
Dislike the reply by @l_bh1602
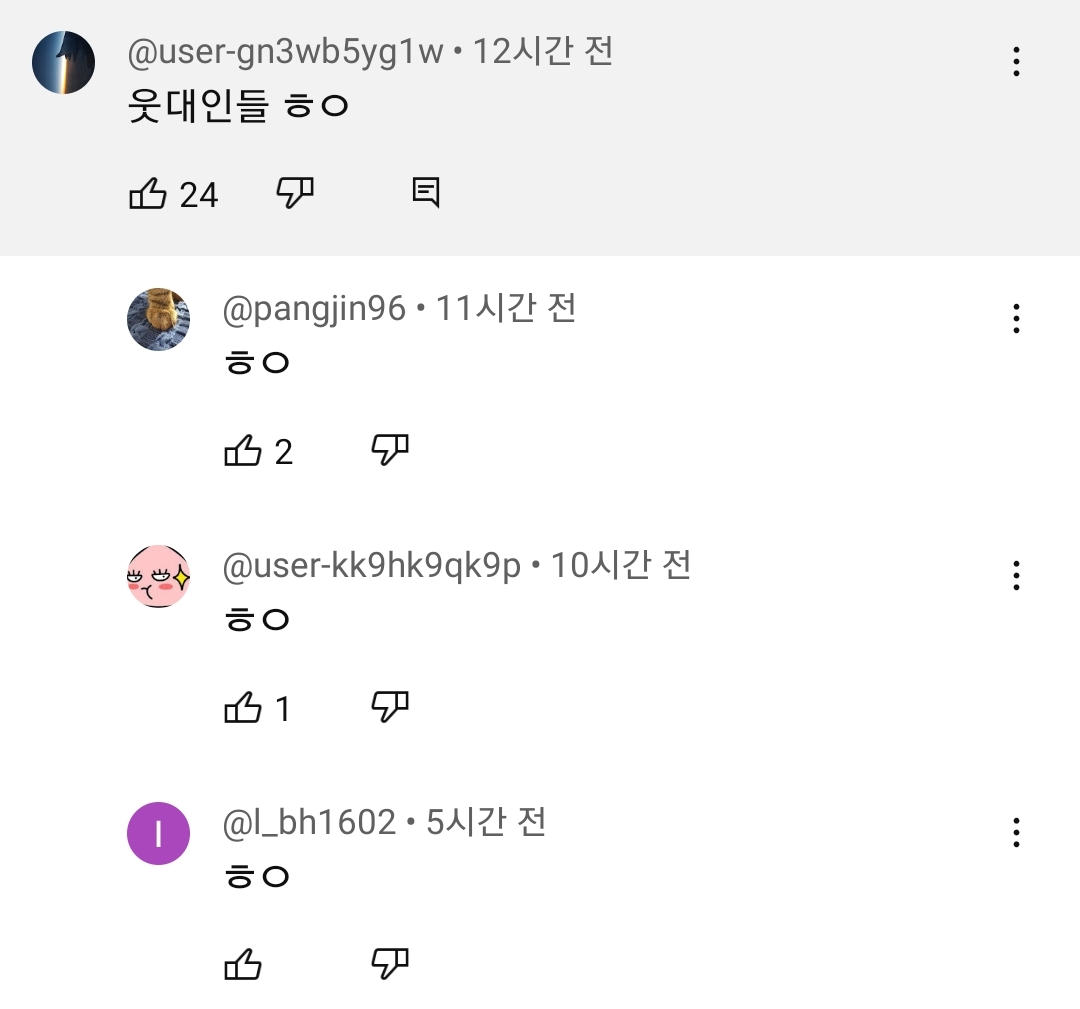[390, 965]
